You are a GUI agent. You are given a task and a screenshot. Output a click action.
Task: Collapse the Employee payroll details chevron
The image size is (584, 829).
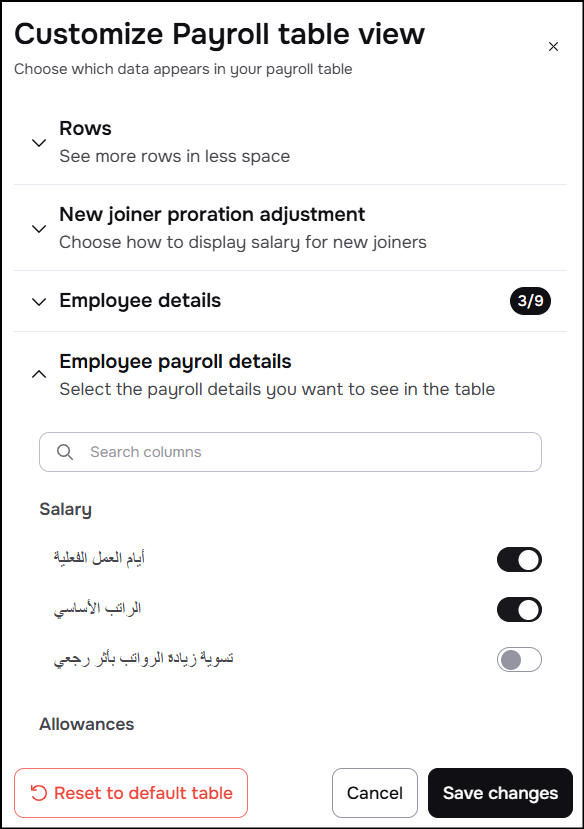(x=39, y=374)
